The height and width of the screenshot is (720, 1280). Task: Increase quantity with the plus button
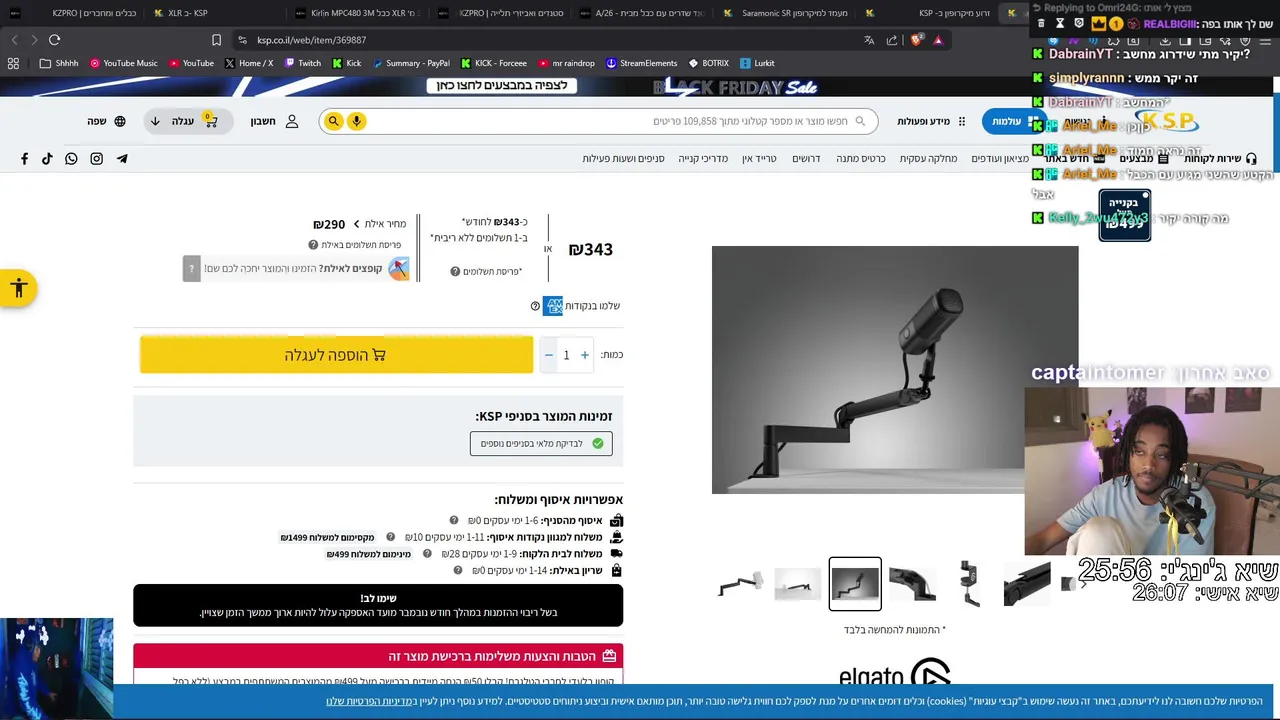point(585,355)
